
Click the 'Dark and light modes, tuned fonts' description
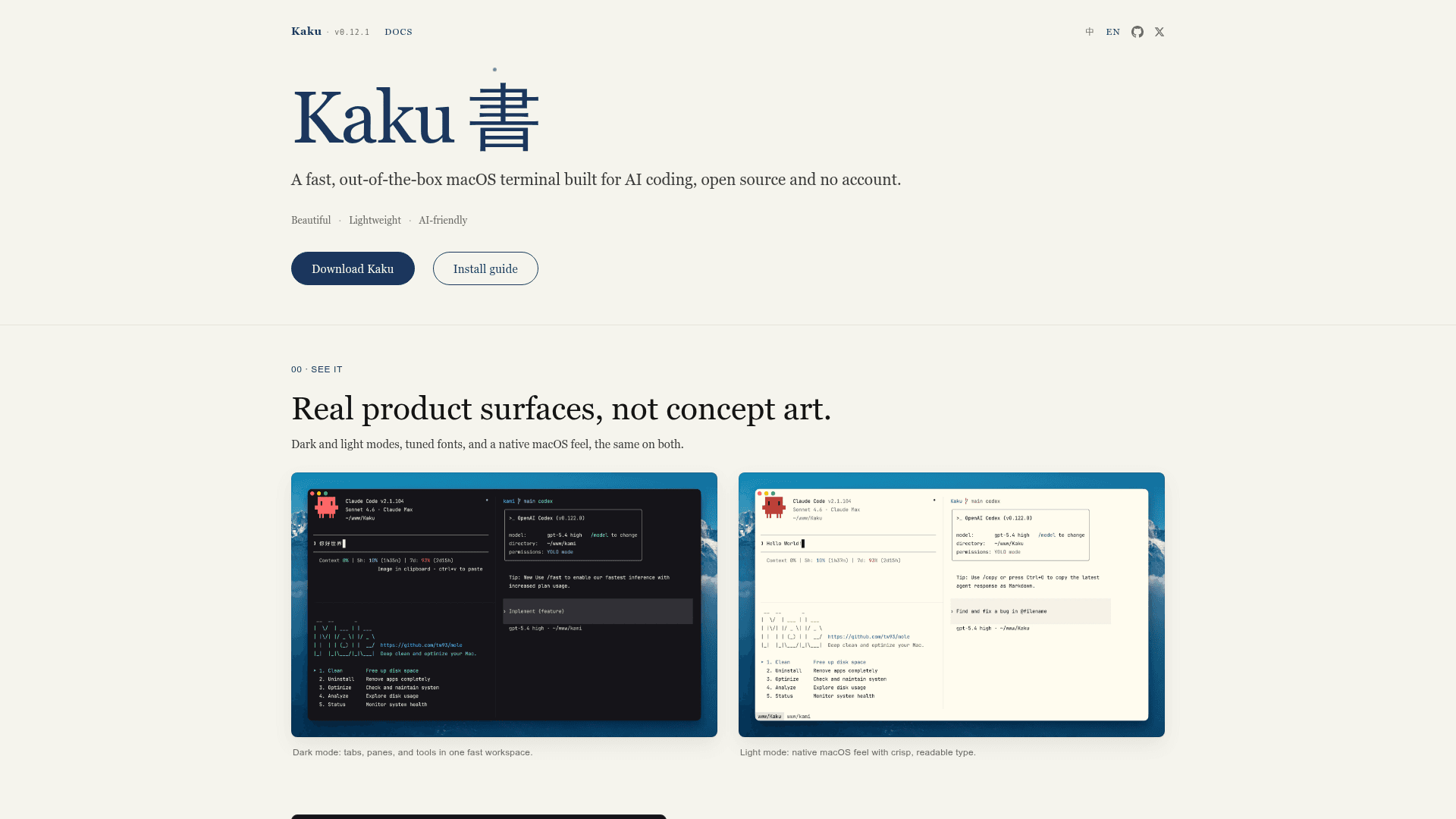[488, 444]
